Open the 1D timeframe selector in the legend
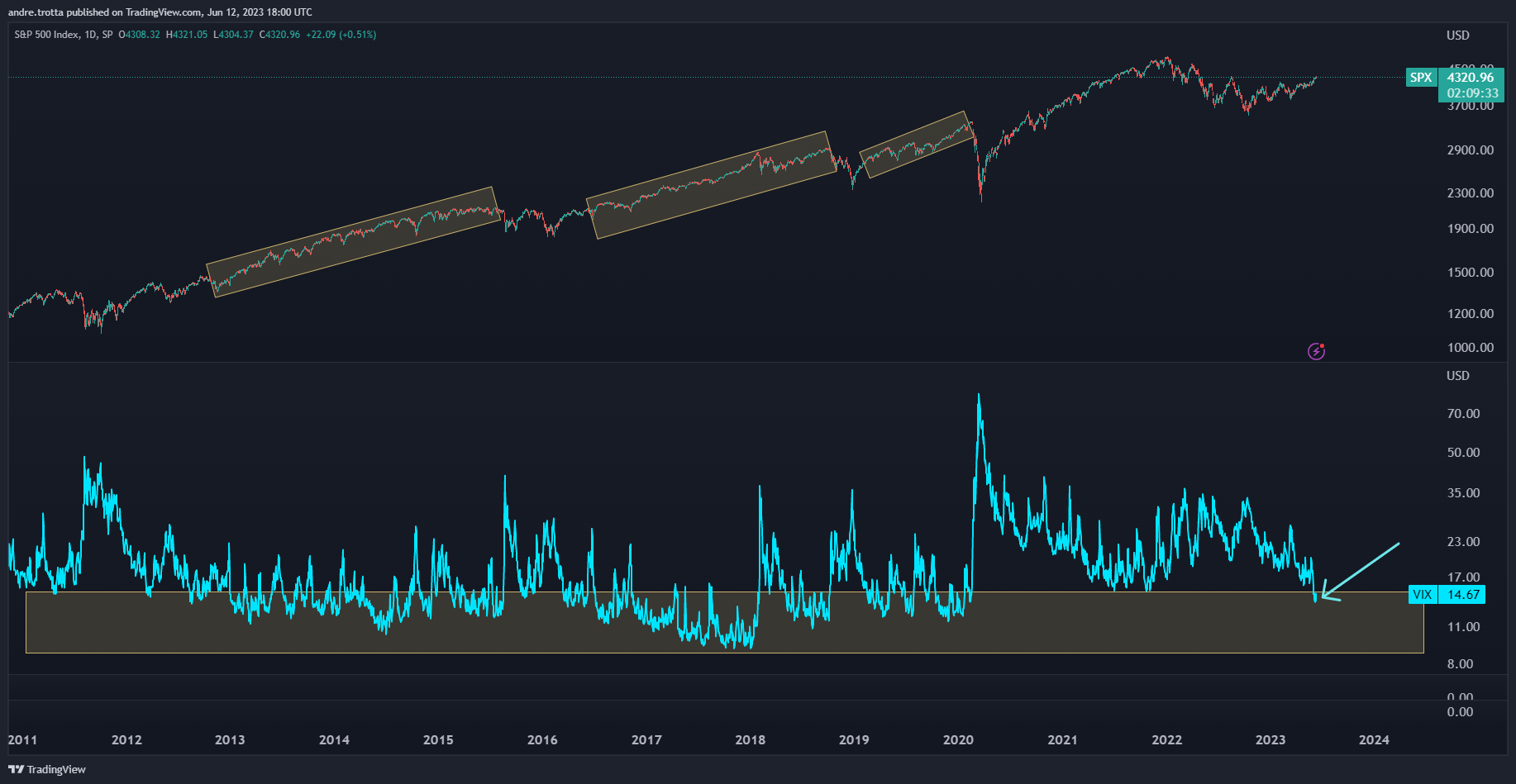Image resolution: width=1516 pixels, height=784 pixels. pos(89,36)
